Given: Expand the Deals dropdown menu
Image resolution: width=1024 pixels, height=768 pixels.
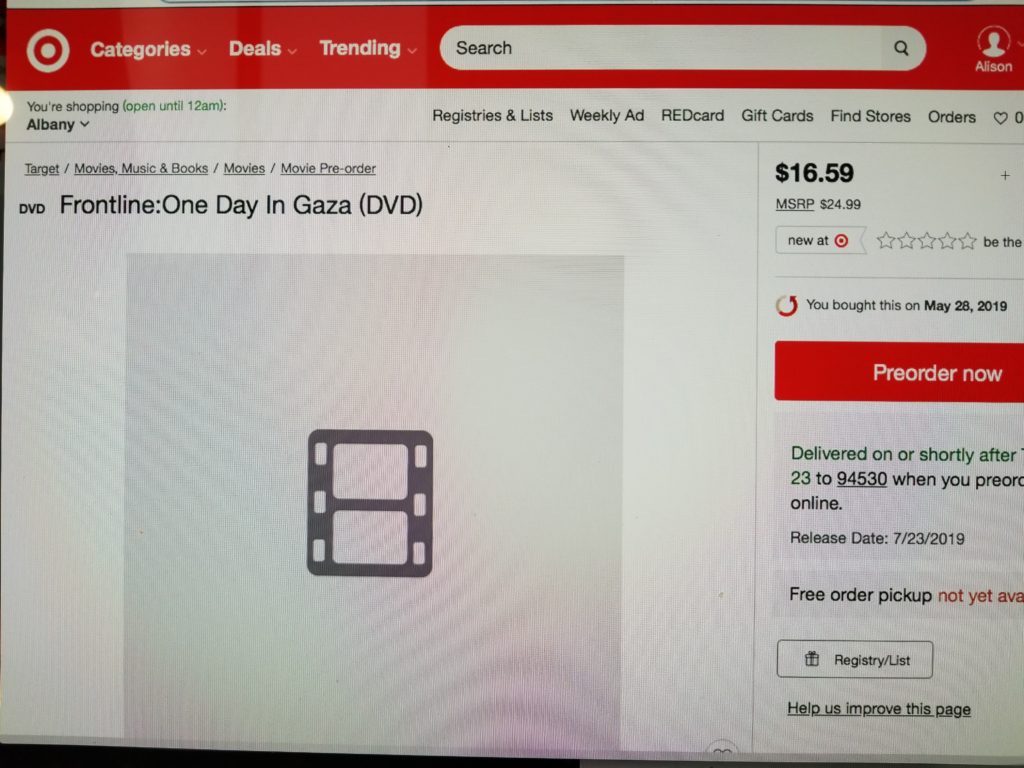Looking at the screenshot, I should coord(263,48).
